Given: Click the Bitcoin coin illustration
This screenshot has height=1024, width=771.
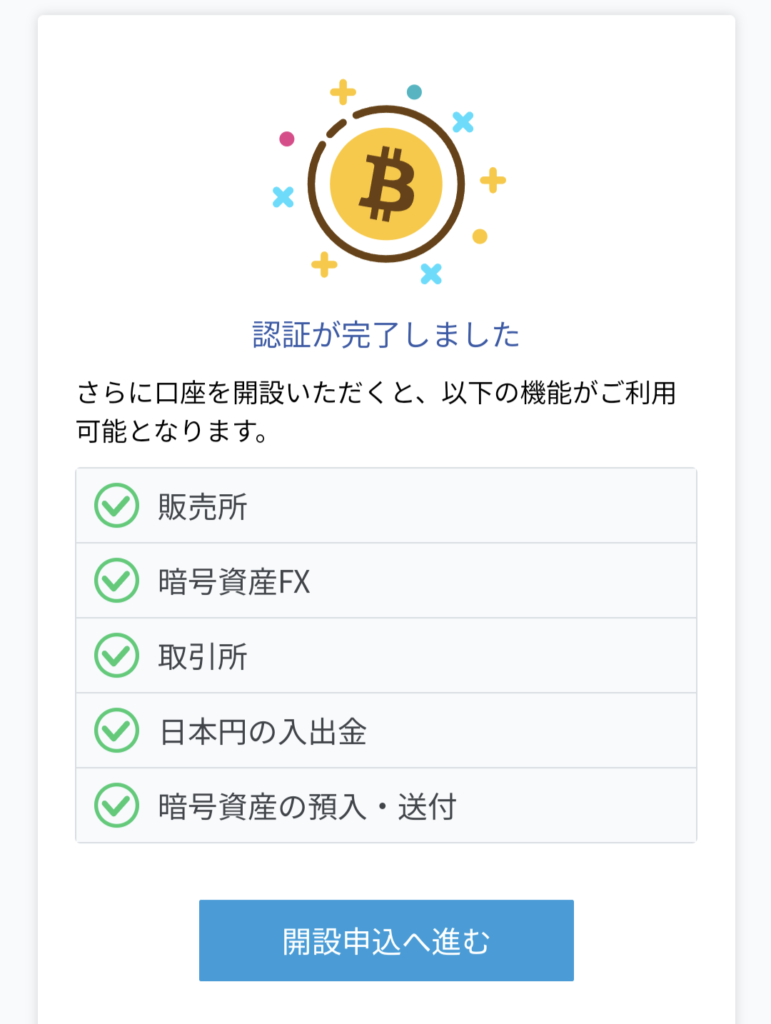Looking at the screenshot, I should pos(386,184).
